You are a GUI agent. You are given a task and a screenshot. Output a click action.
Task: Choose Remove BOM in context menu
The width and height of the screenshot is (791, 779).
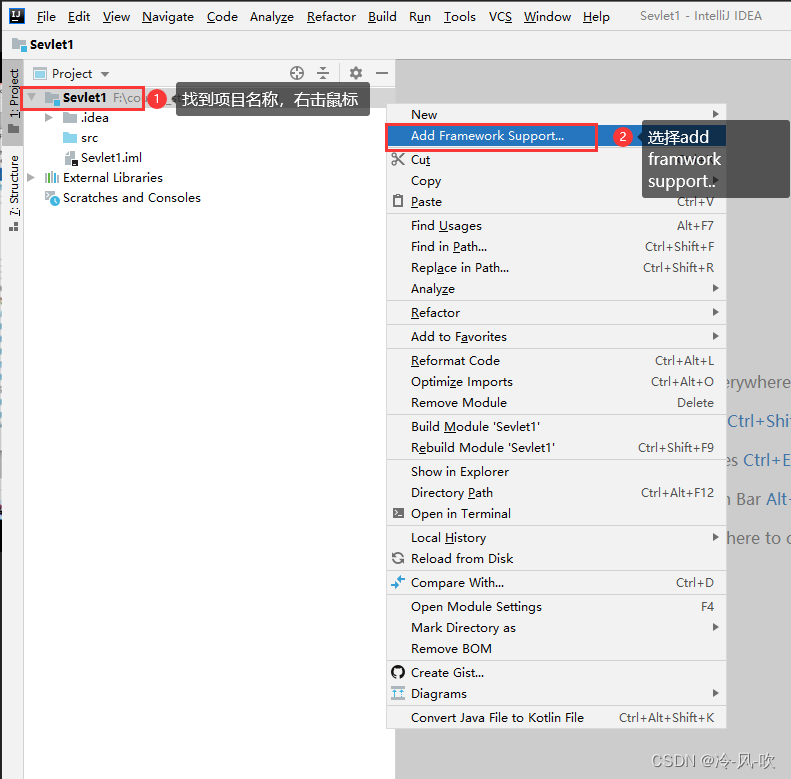click(556, 648)
